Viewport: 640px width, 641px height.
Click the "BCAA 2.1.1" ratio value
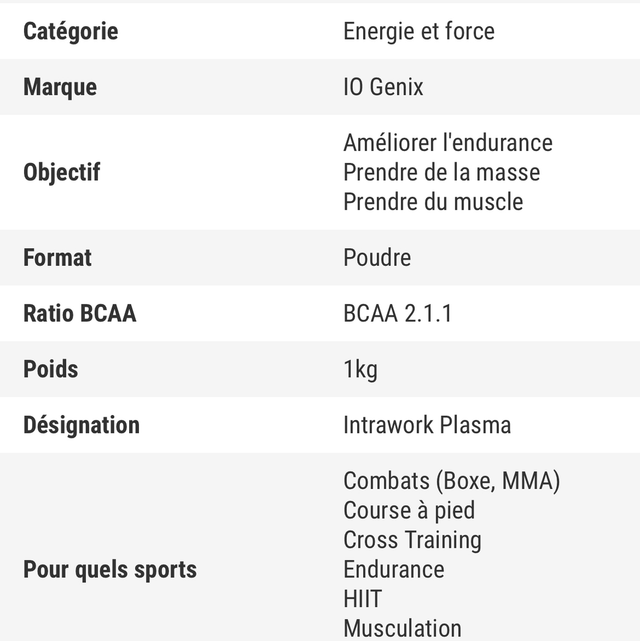click(398, 313)
